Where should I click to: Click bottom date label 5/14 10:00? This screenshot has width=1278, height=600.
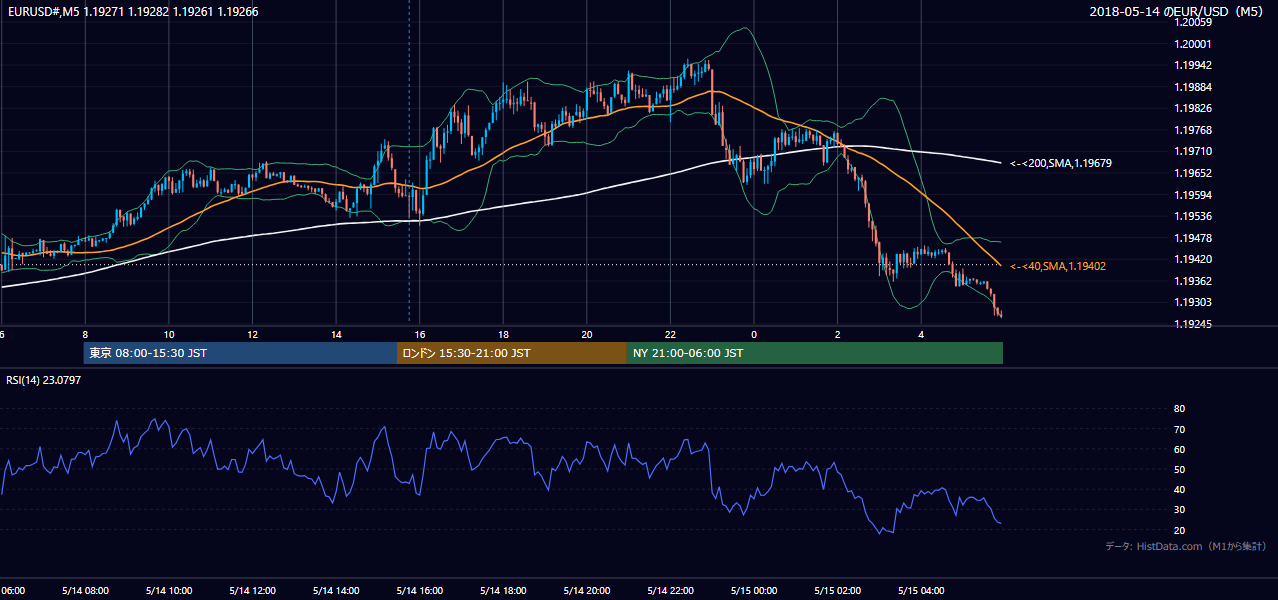tap(169, 591)
